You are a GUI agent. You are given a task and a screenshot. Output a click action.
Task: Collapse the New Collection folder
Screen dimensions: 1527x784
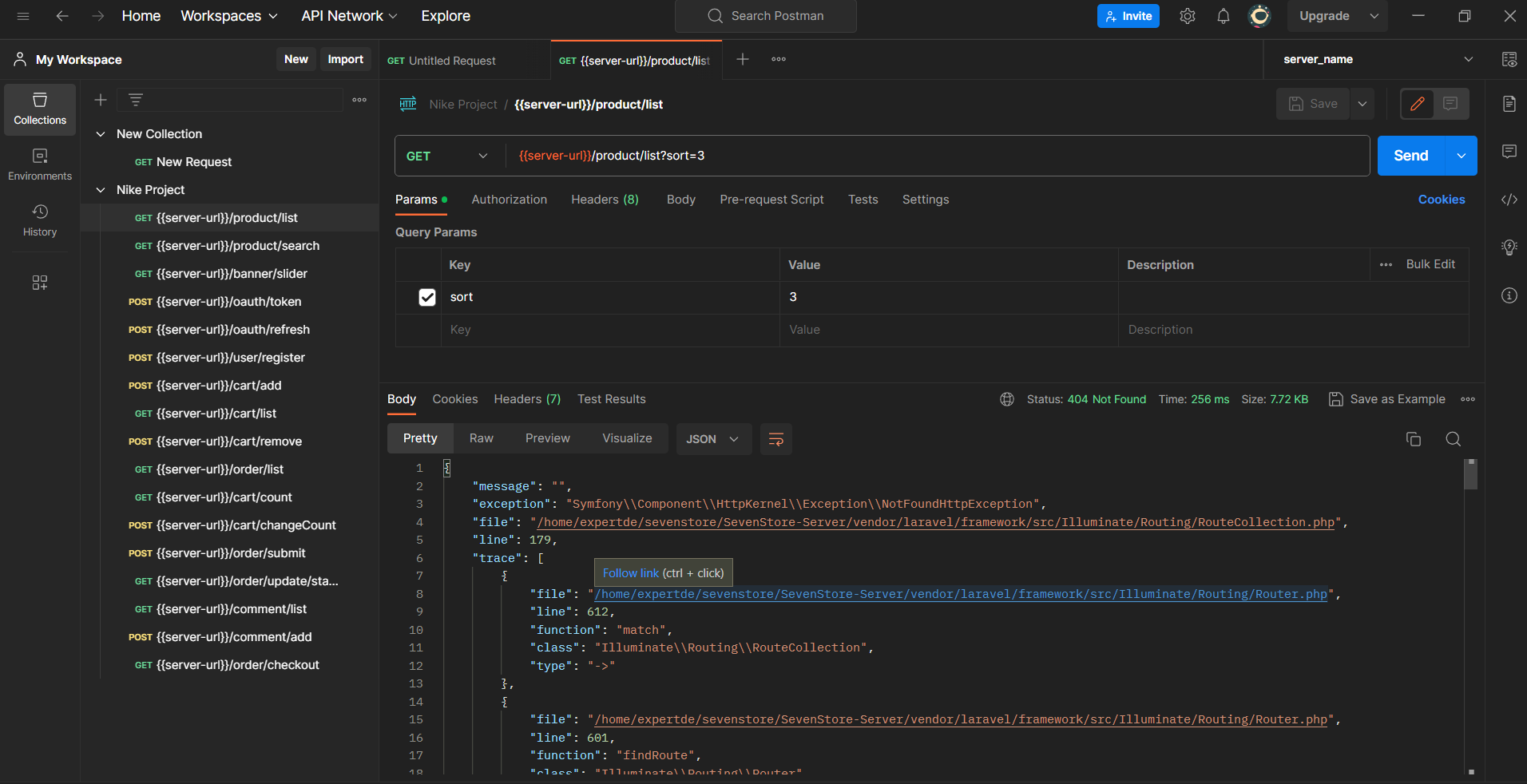coord(101,134)
